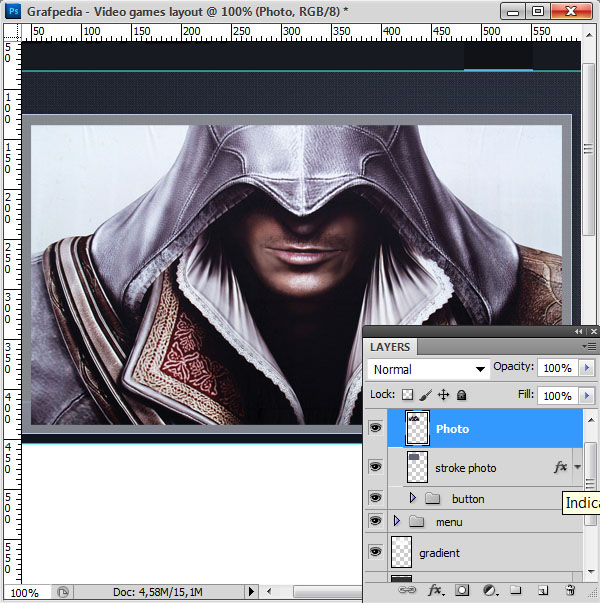600x603 pixels.
Task: Click the status bar preview icon beside zoom
Action: click(x=63, y=591)
